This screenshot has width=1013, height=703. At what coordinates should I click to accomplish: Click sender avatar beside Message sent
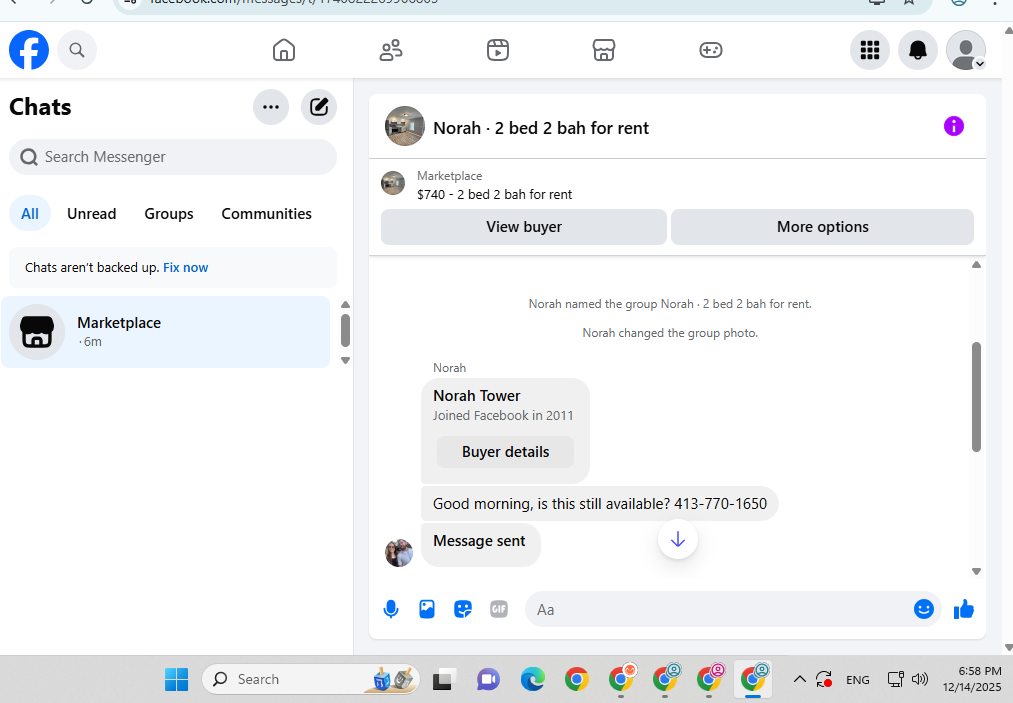tap(399, 553)
